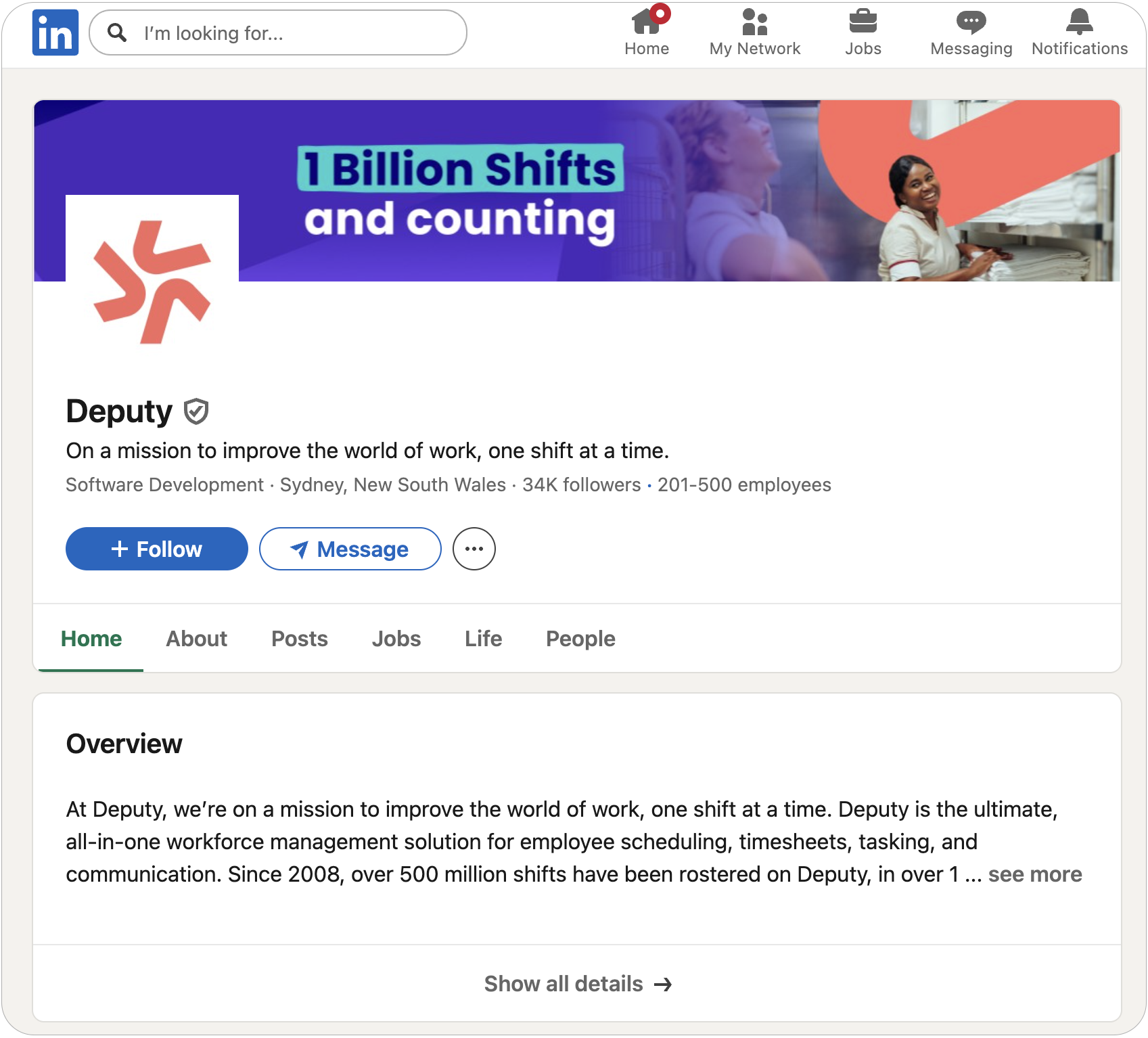Switch to the About tab

point(197,639)
